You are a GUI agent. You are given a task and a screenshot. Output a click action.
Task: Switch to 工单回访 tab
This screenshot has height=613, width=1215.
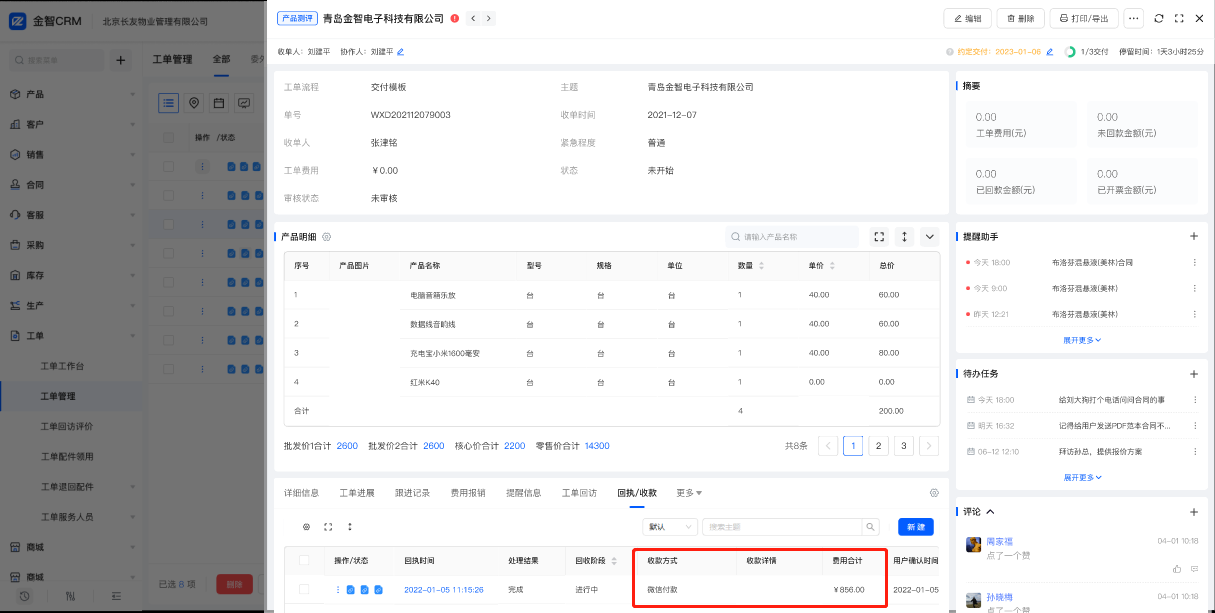(579, 493)
